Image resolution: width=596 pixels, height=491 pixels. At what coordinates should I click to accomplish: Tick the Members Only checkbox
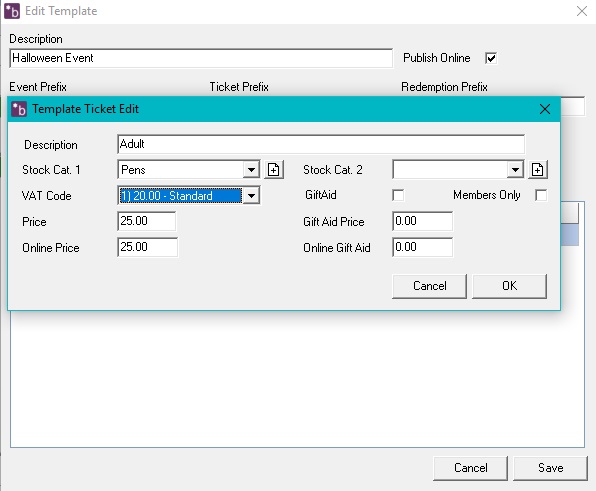point(541,195)
